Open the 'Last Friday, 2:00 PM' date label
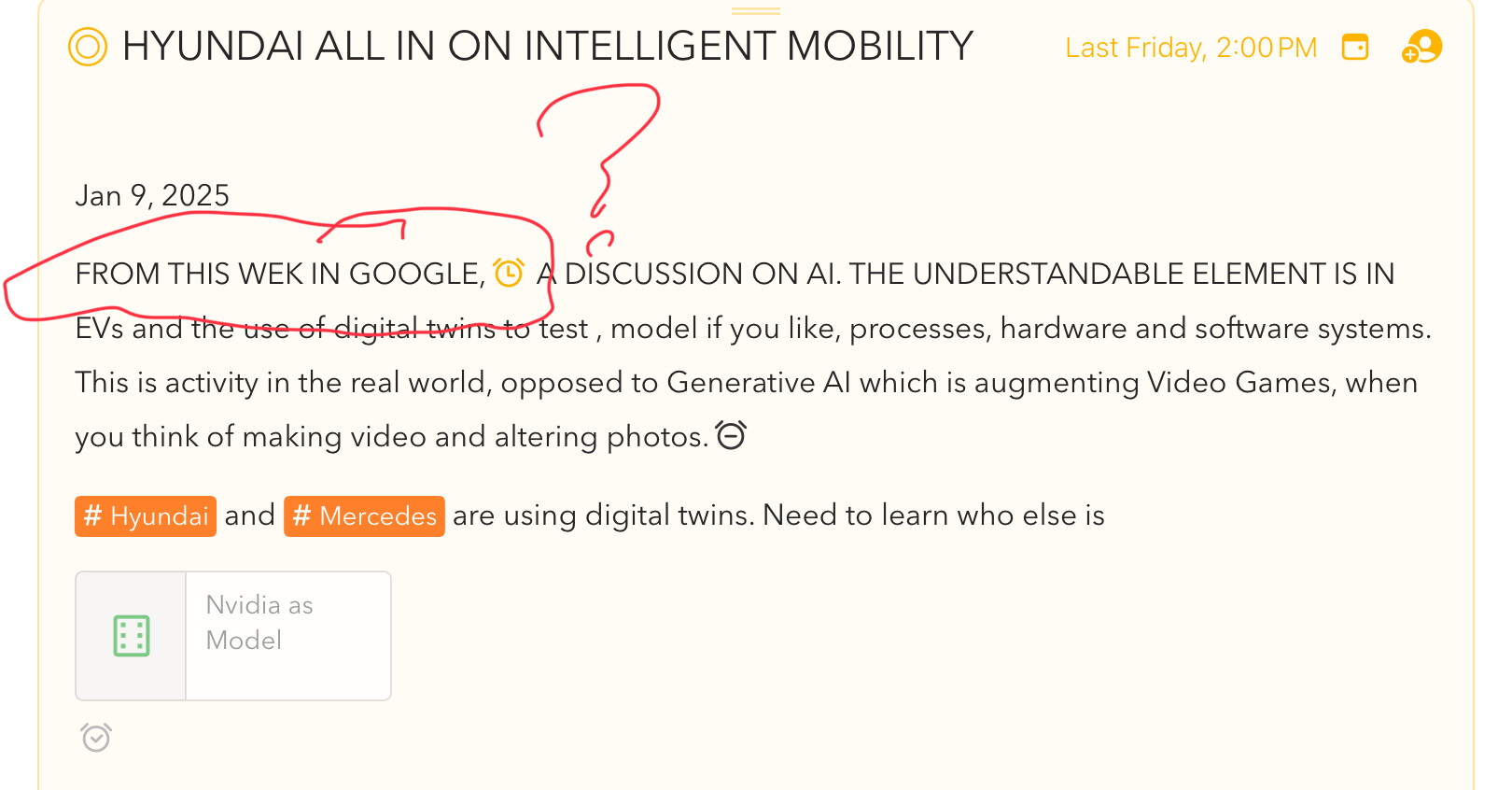The height and width of the screenshot is (790, 1512). pos(1190,48)
